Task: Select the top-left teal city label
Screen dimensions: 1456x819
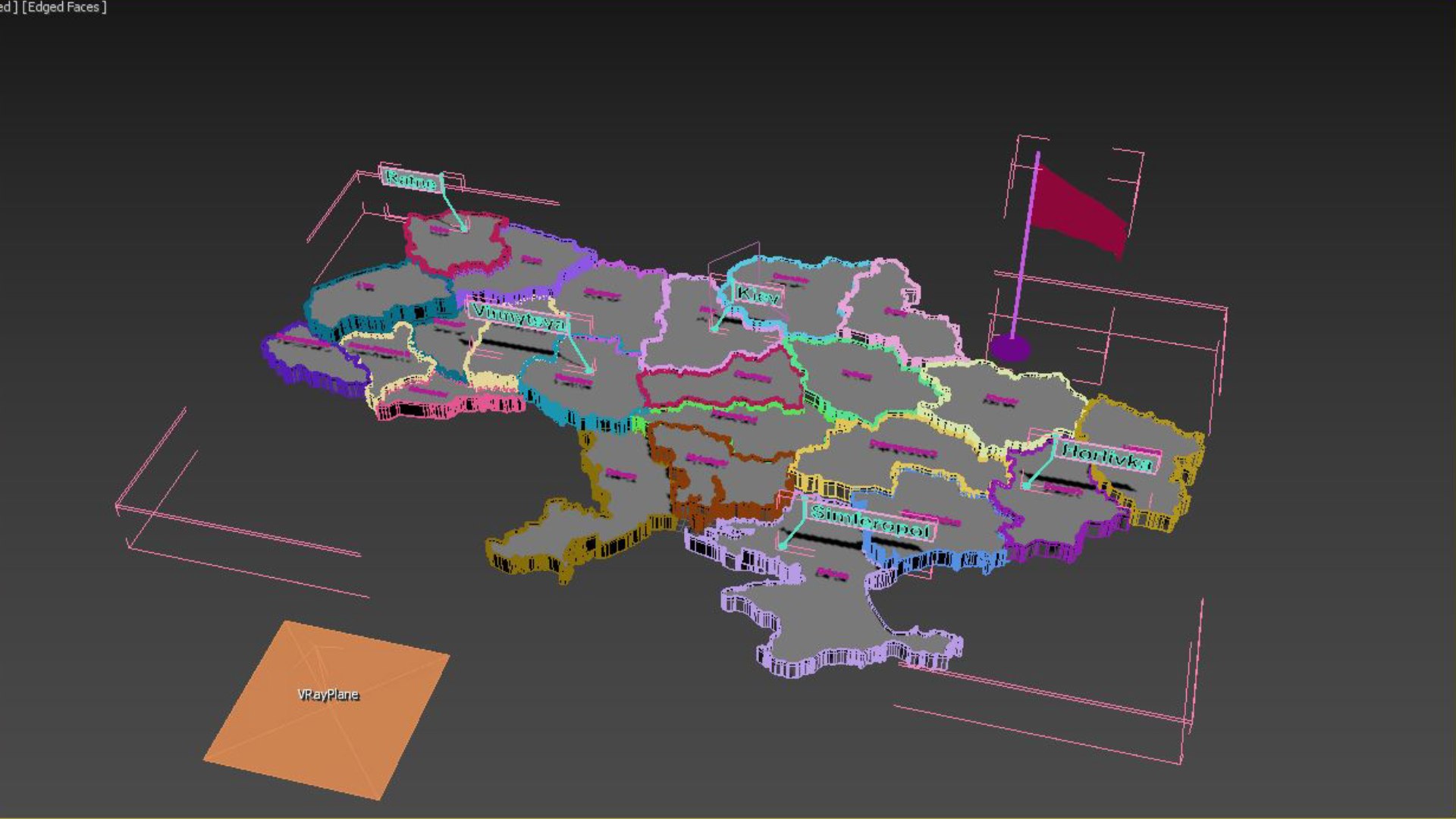Action: (411, 180)
